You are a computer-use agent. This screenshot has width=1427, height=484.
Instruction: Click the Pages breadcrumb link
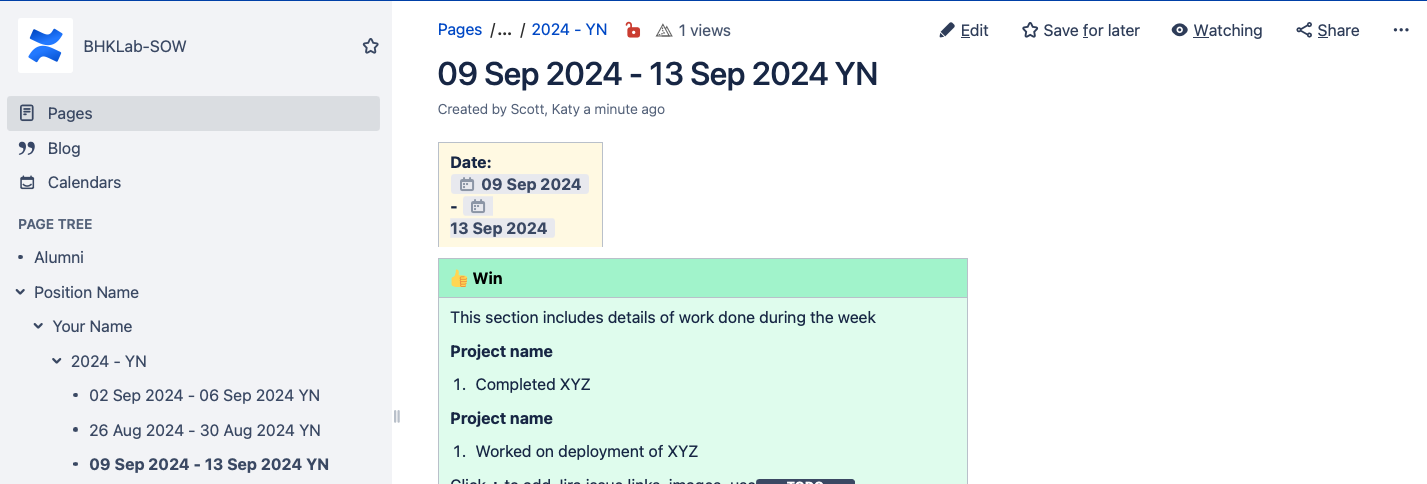coord(460,30)
